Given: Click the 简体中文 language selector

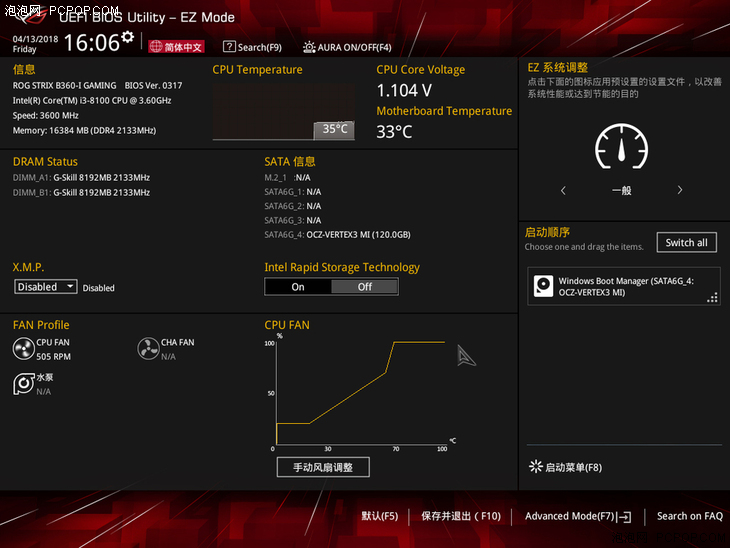Looking at the screenshot, I should (176, 47).
